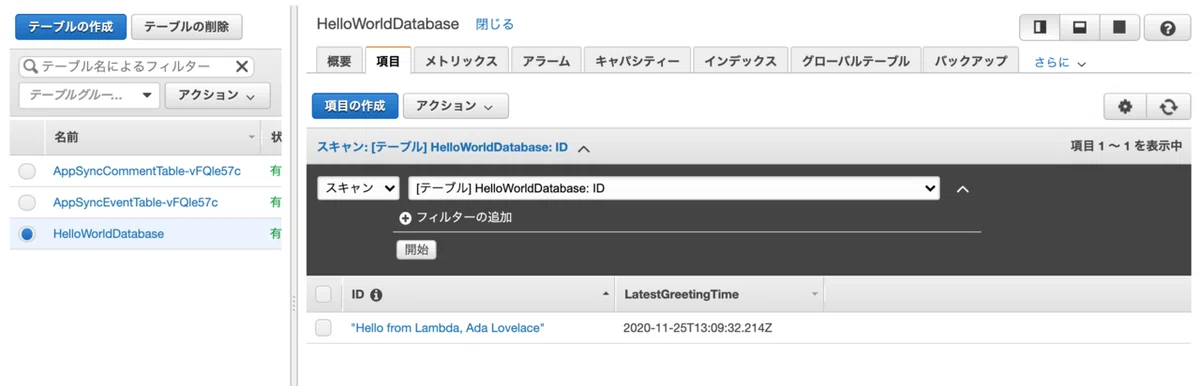Switch to the メトリックス tab
The image size is (1200, 386).
(461, 61)
